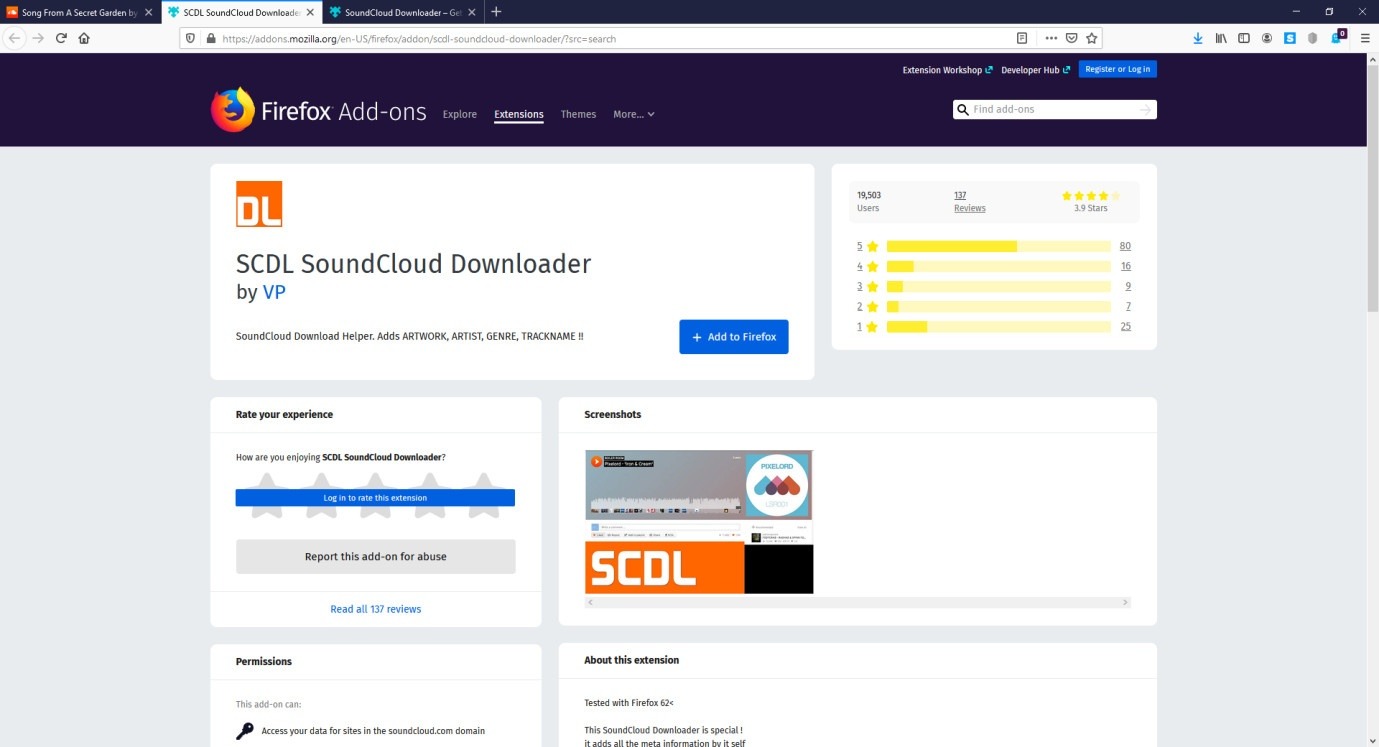Go to the browser home page
The width and height of the screenshot is (1379, 747).
pyautogui.click(x=84, y=38)
